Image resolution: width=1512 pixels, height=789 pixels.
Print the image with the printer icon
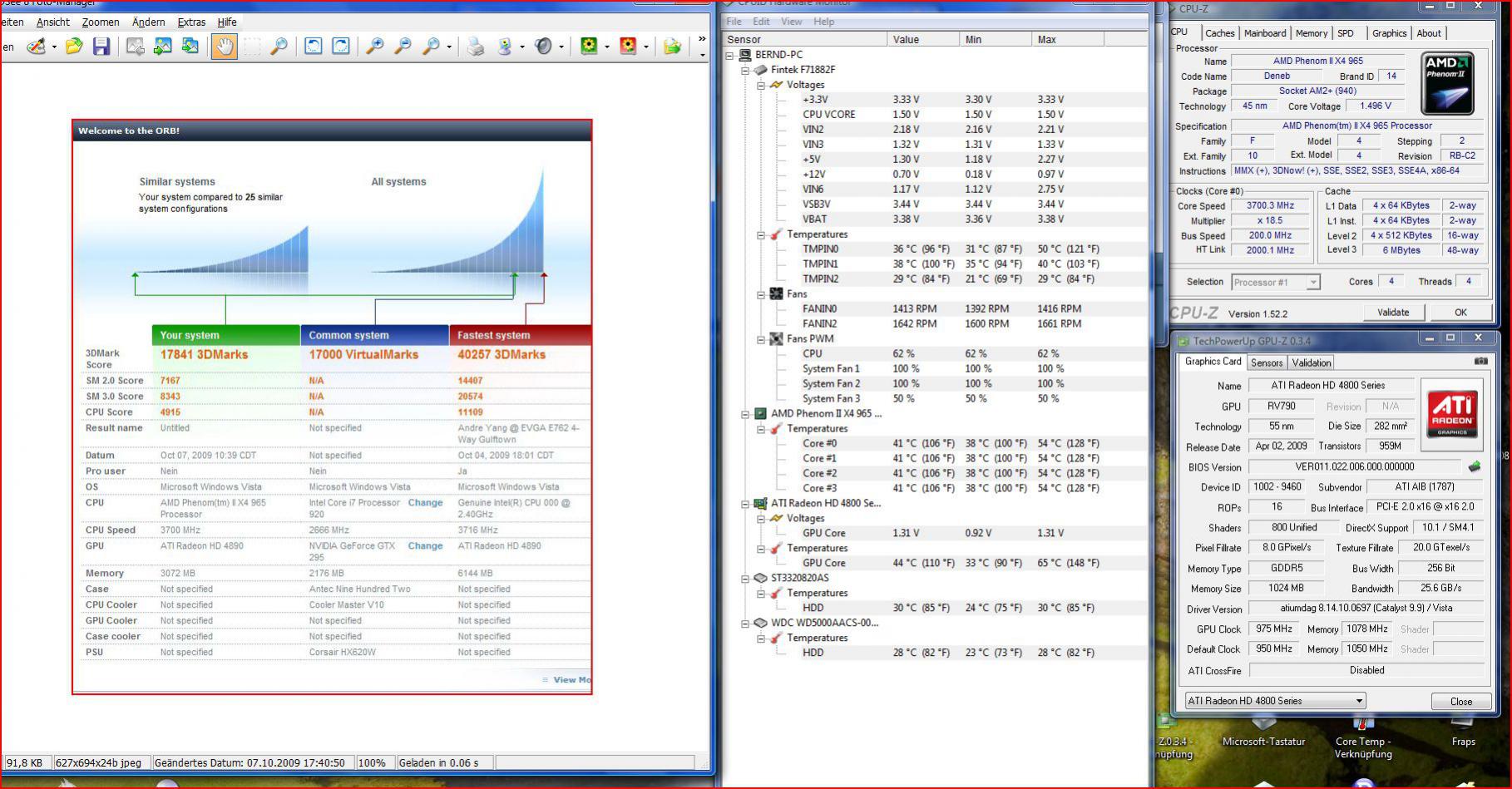(476, 47)
